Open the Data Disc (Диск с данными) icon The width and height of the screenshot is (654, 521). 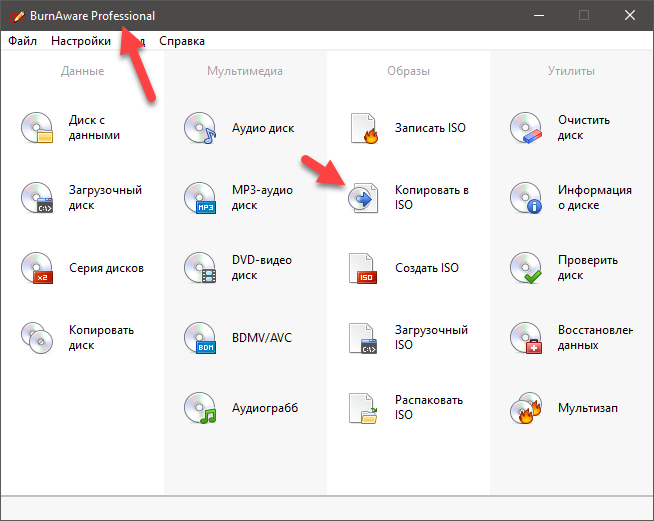tap(37, 128)
